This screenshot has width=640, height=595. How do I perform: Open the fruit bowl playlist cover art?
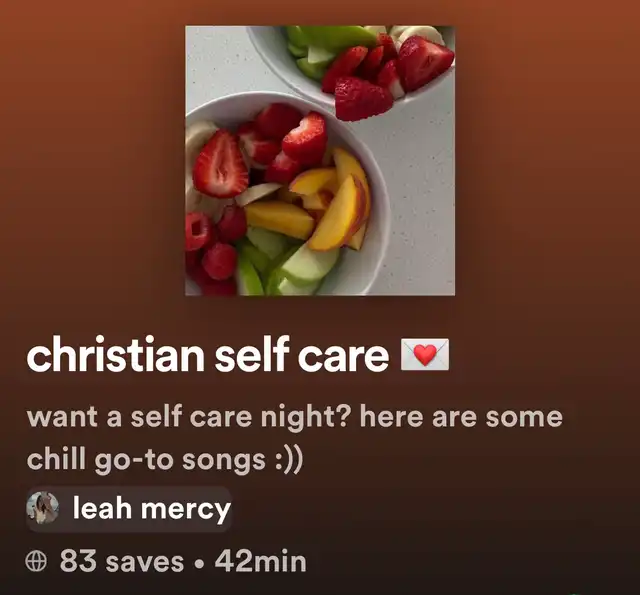tap(320, 160)
